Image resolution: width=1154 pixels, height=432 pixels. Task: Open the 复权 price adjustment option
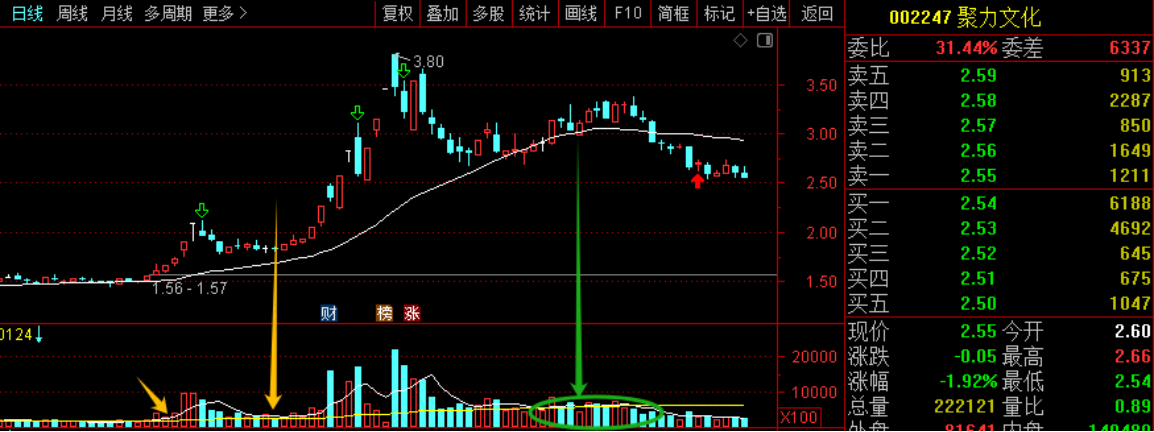coord(398,13)
